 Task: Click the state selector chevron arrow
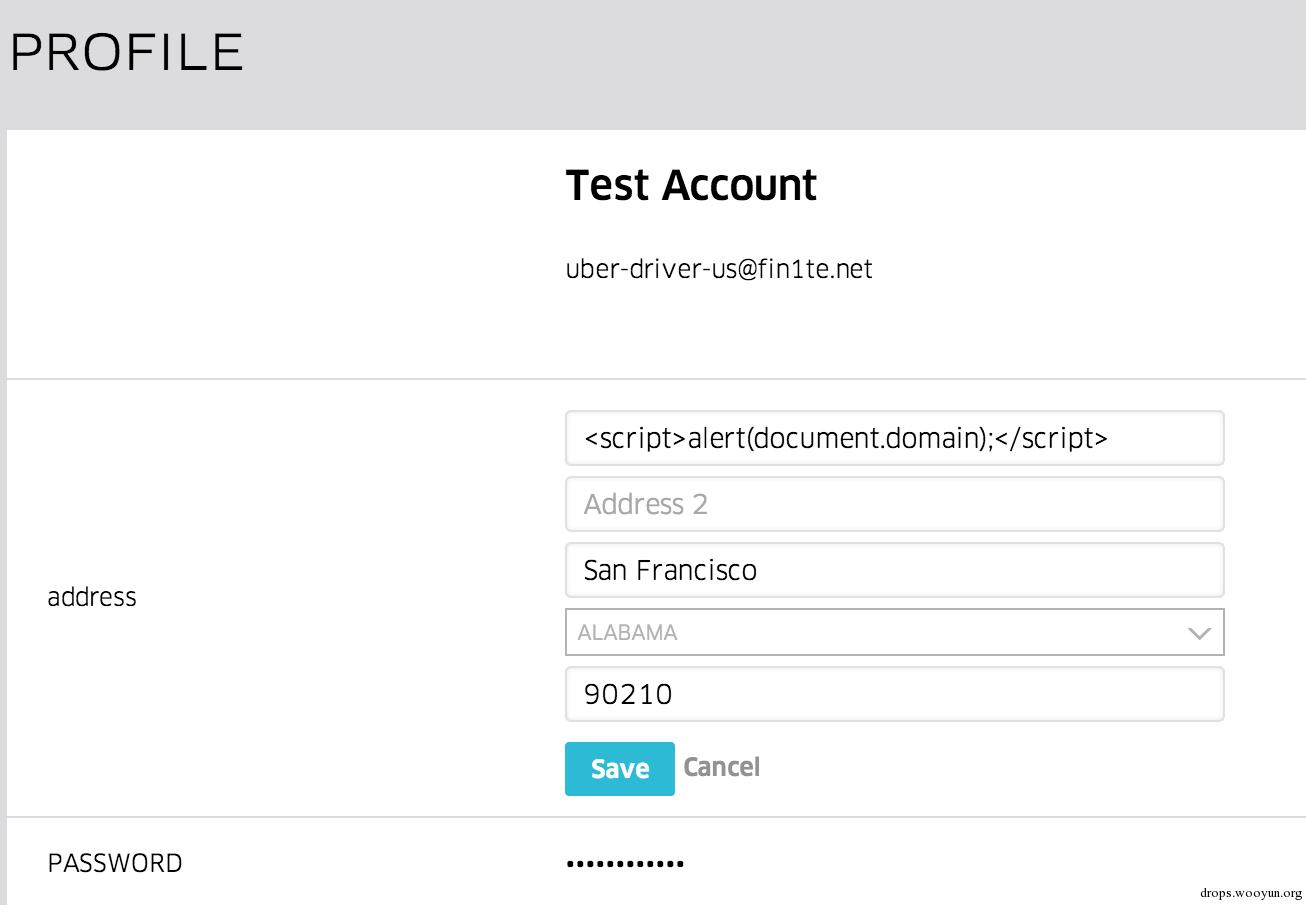click(1198, 633)
